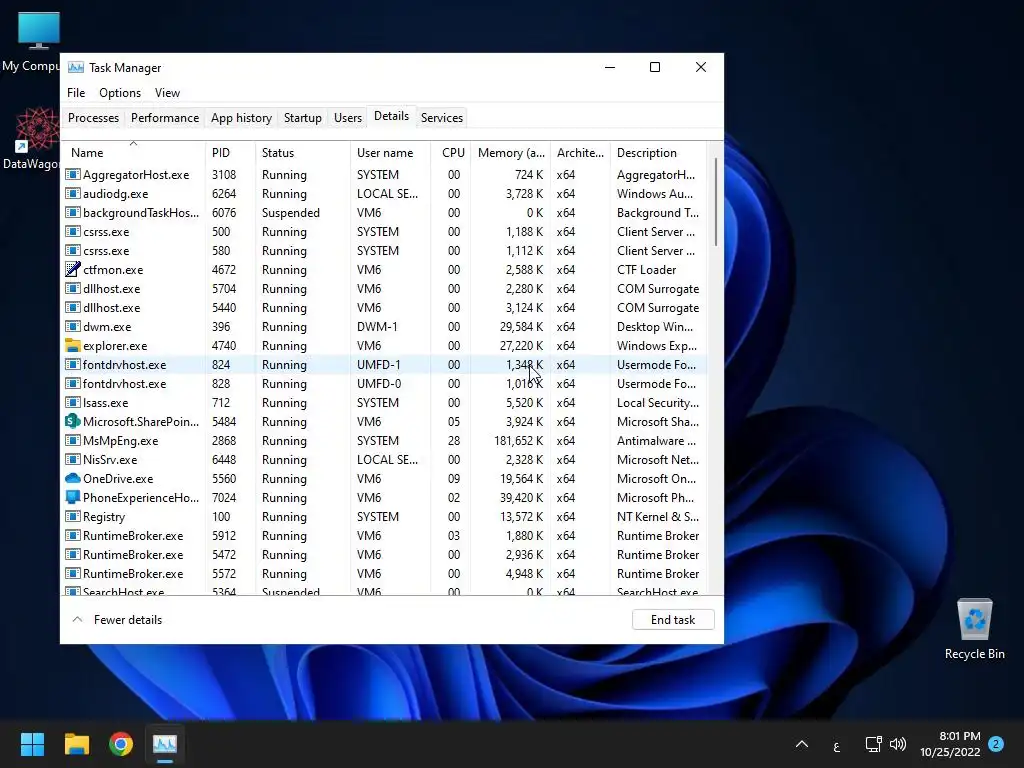Select the Recycle Bin desktop icon
Viewport: 1024px width, 768px height.
tap(974, 628)
